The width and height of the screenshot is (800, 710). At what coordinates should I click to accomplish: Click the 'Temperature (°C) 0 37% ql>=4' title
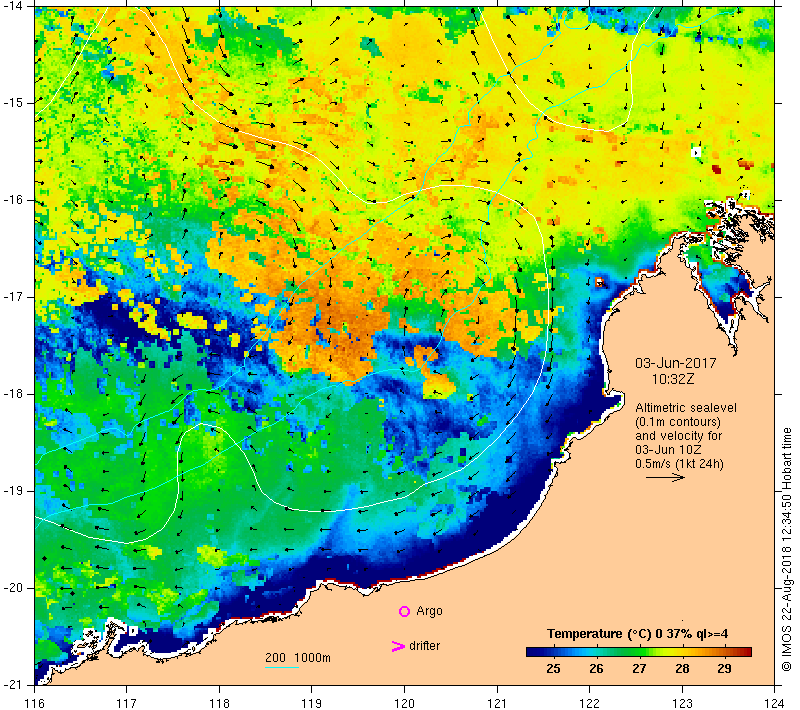point(637,633)
